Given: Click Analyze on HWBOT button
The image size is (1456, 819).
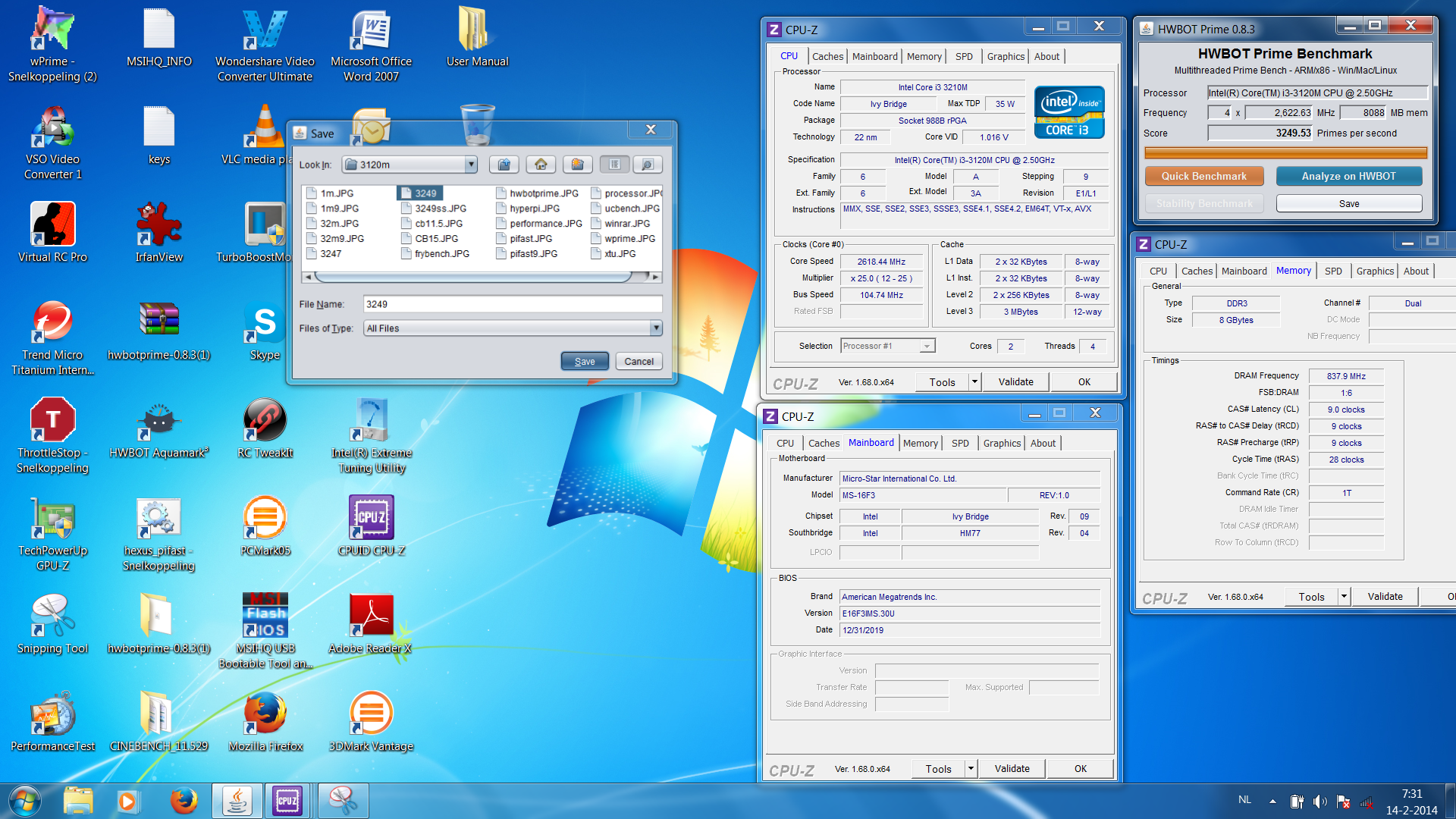Looking at the screenshot, I should [1348, 176].
